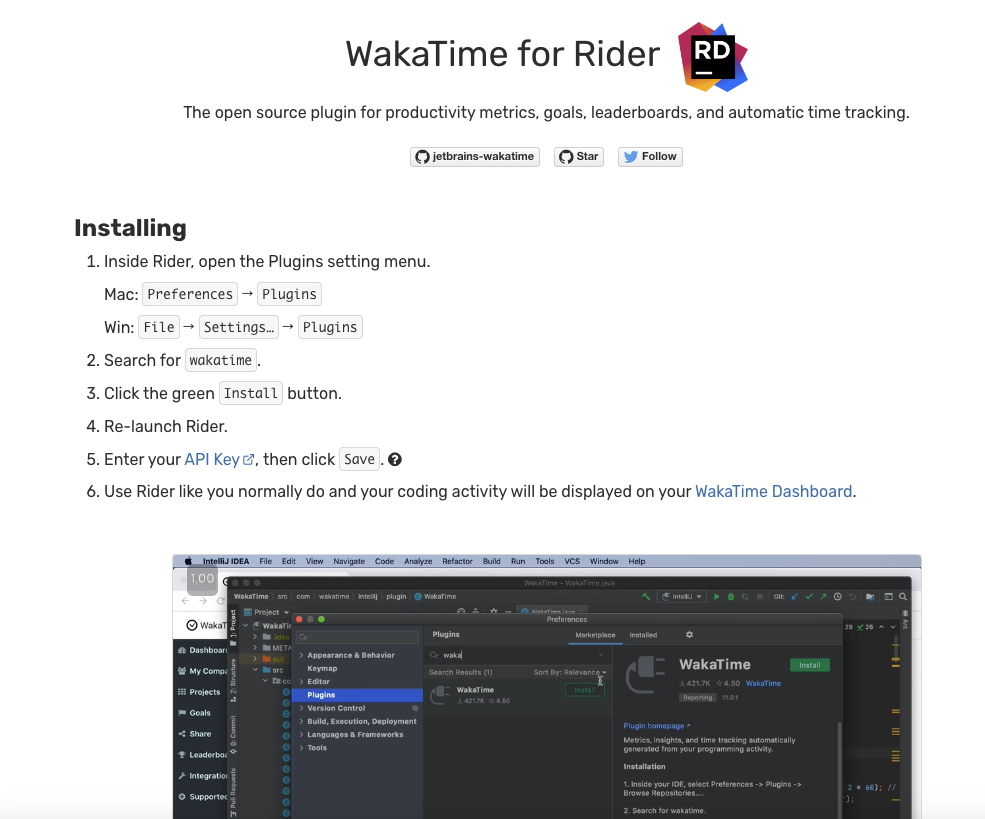This screenshot has width=985, height=819.
Task: Click the browser back arrow behind IntelliJ
Action: click(185, 601)
